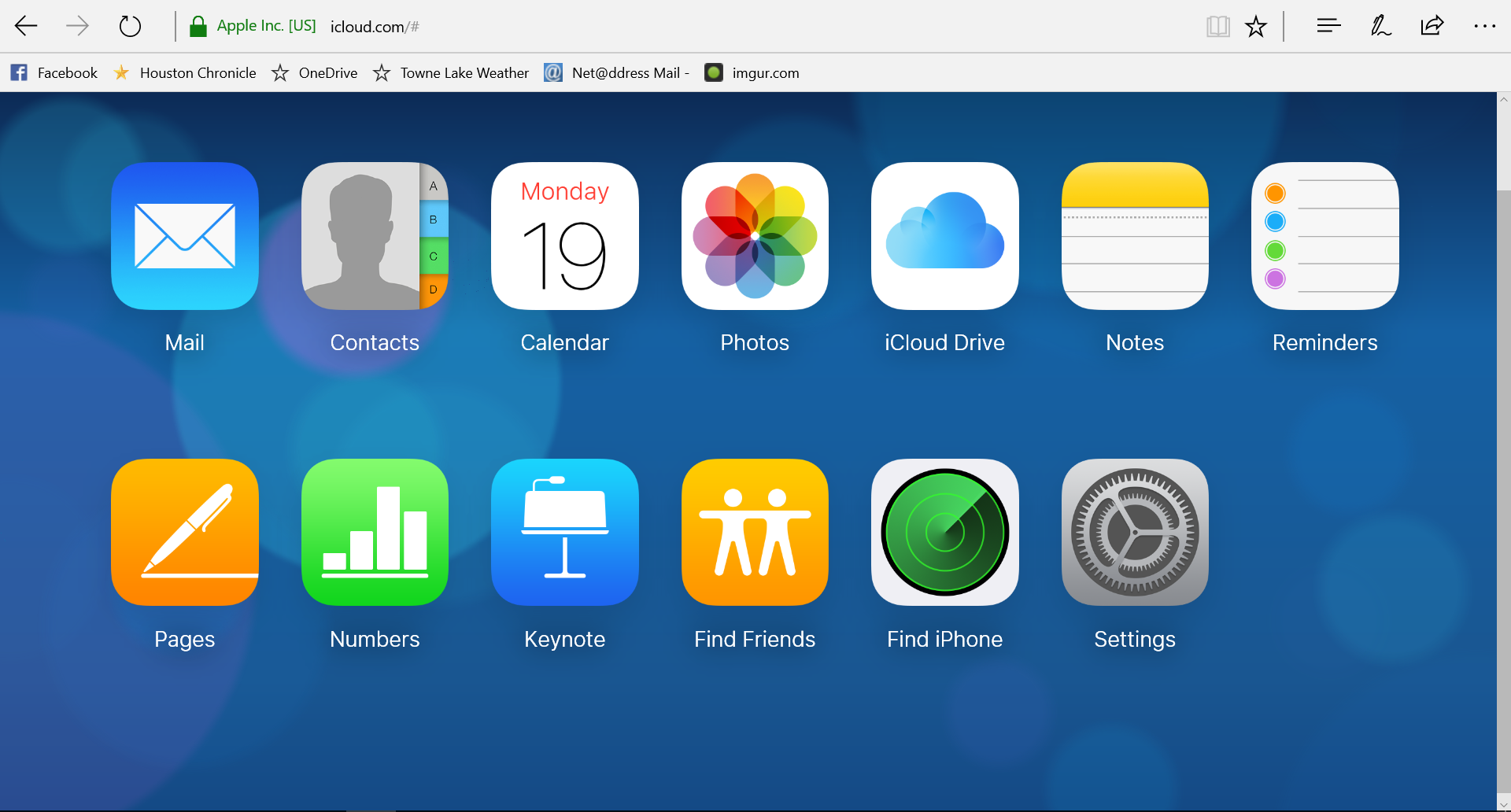
Task: Launch the Reminders app
Action: click(x=1325, y=236)
